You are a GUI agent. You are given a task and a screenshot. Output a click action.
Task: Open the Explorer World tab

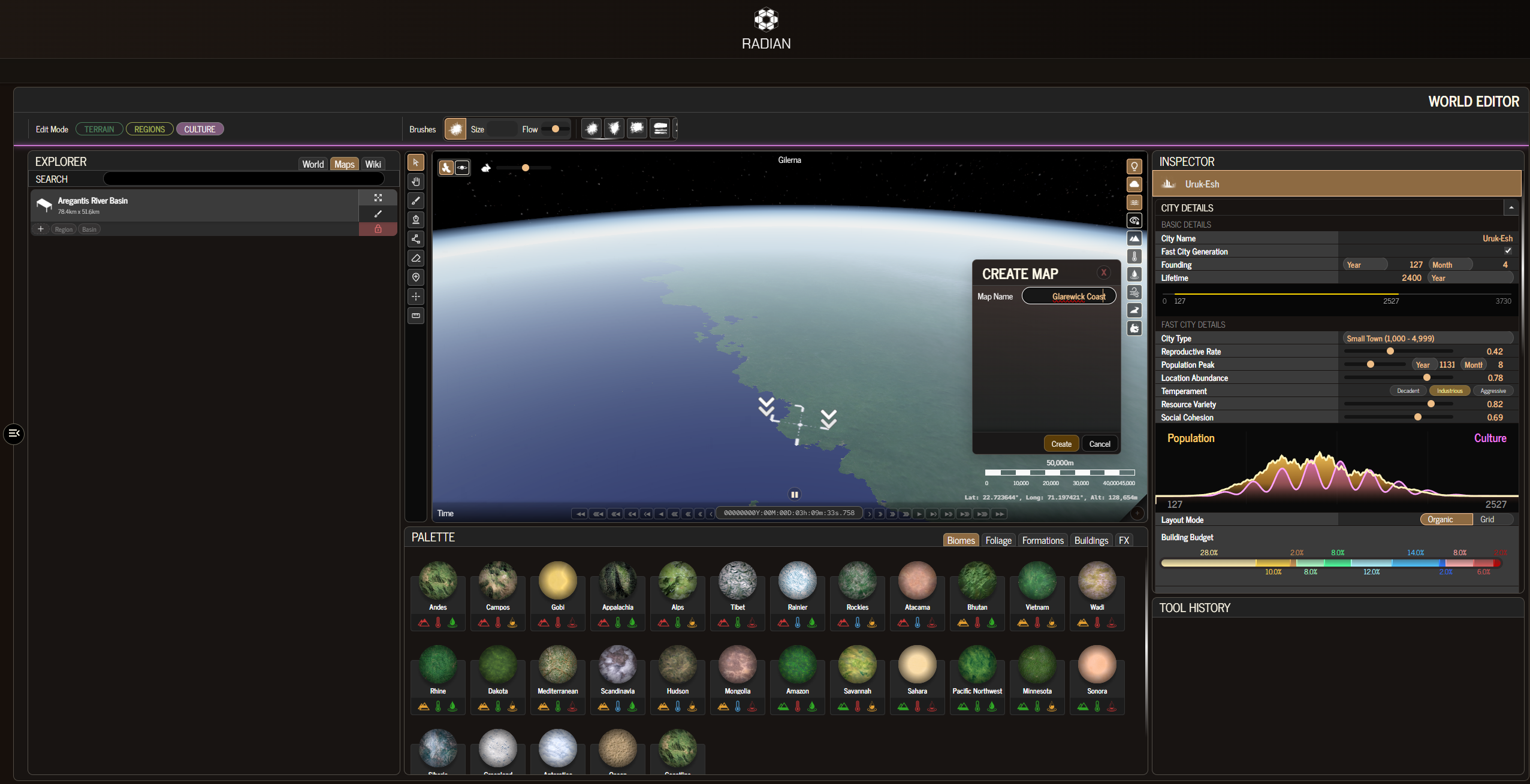313,164
